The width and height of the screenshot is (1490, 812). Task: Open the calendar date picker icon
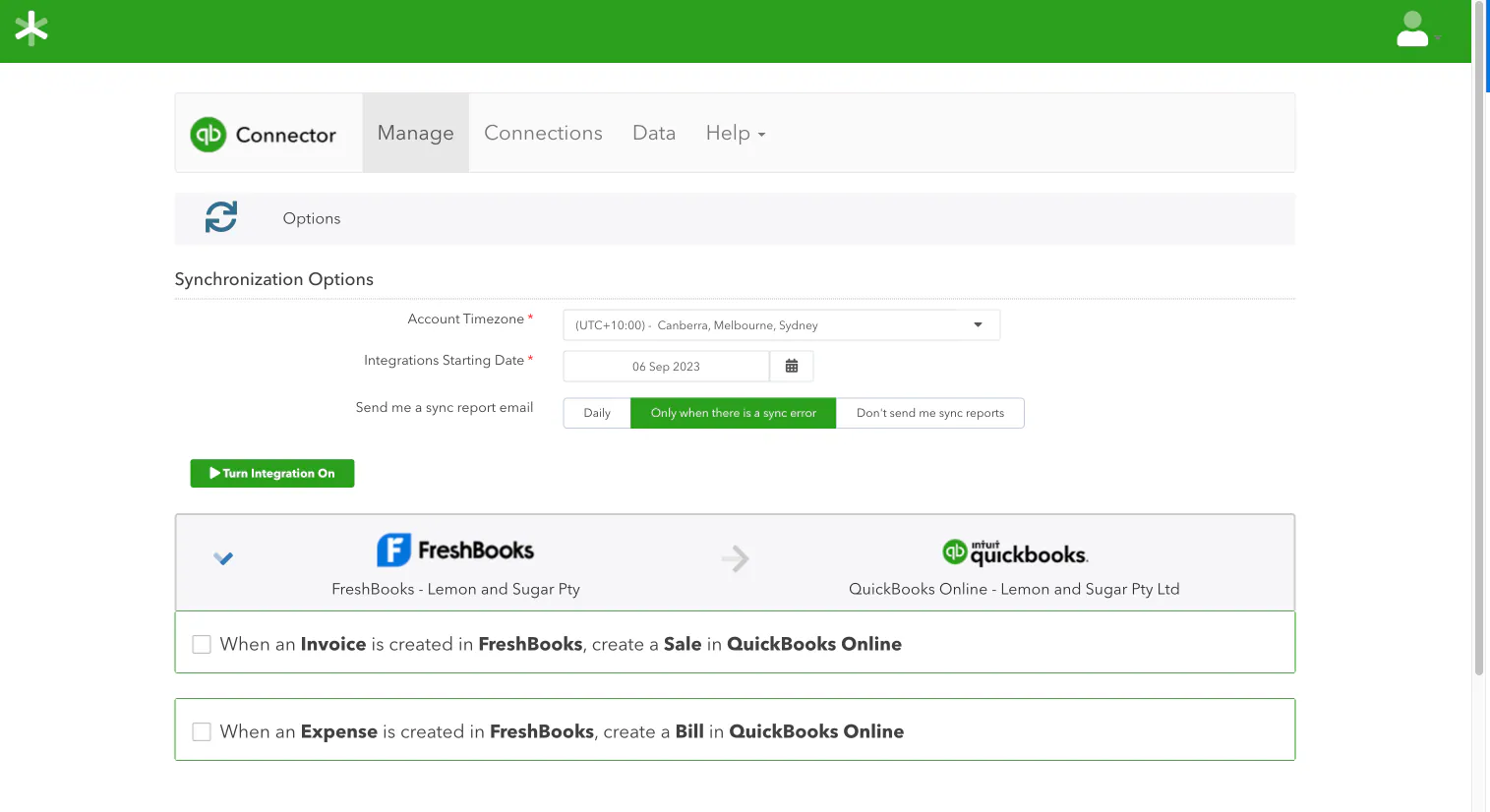pos(792,366)
